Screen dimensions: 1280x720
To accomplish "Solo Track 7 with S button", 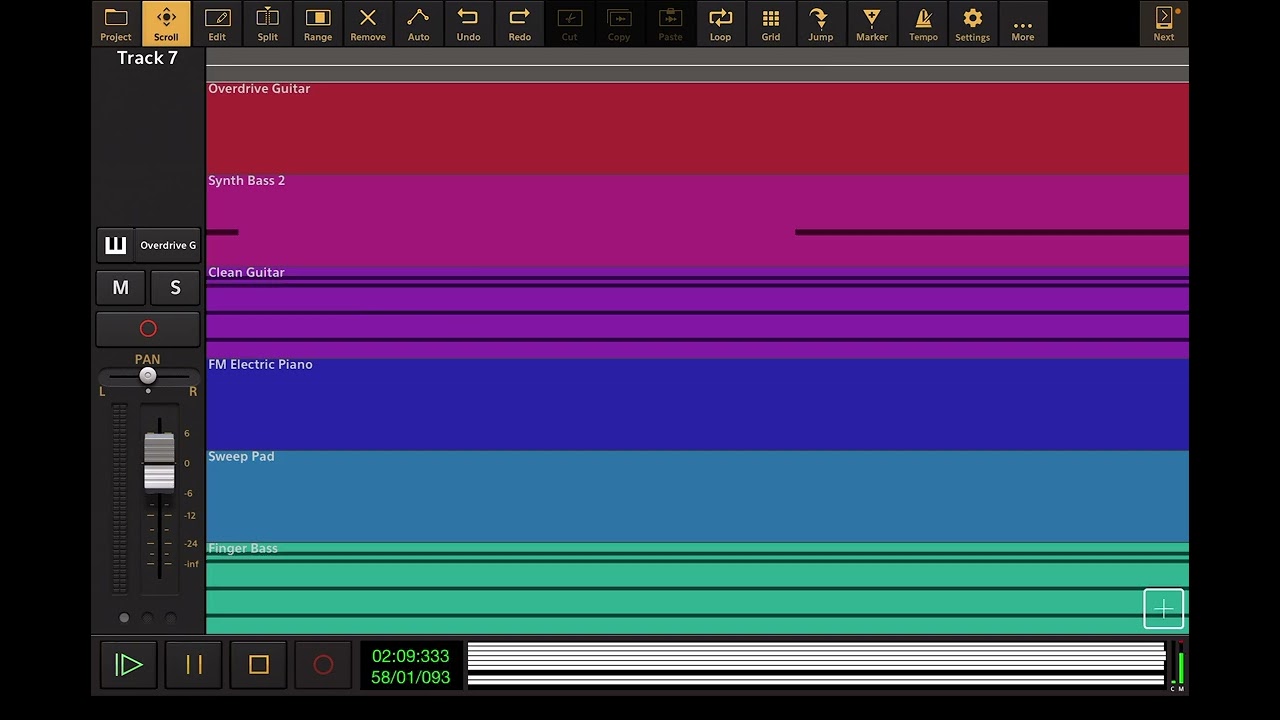I will click(175, 288).
